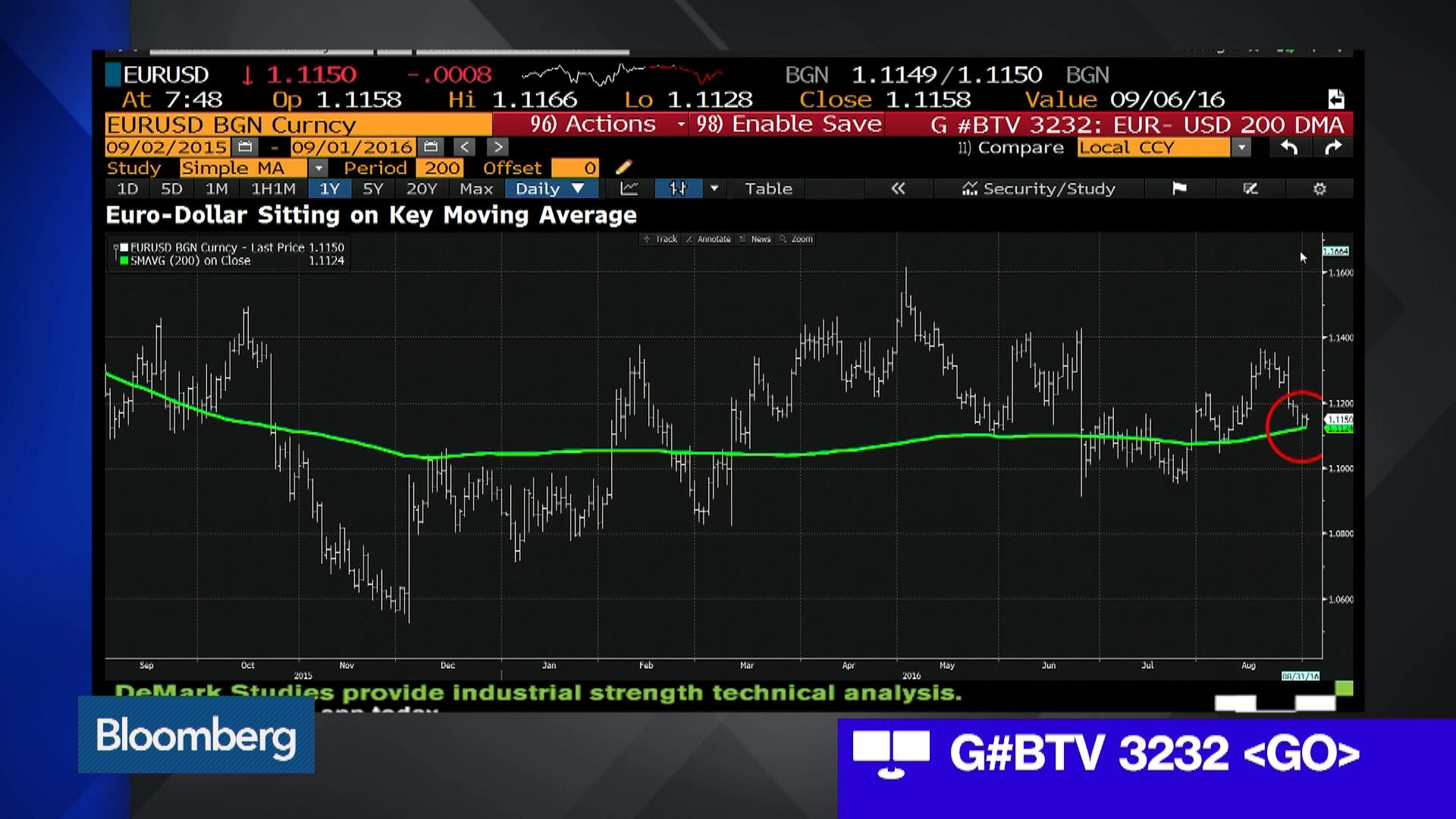The height and width of the screenshot is (819, 1456).
Task: Switch to line chart type icon
Action: pos(629,189)
